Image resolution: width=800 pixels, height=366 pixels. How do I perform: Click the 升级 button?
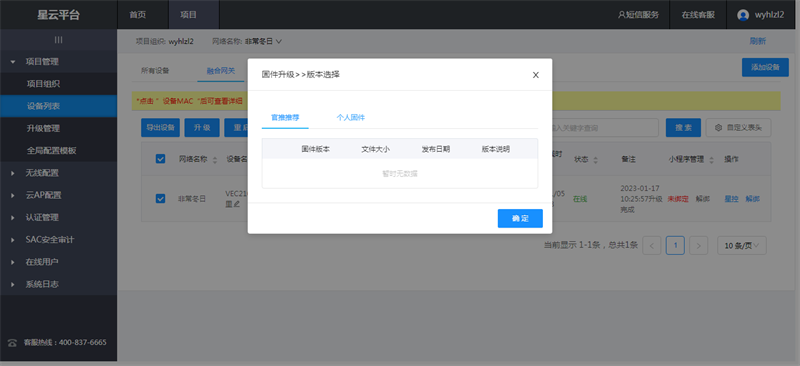202,128
